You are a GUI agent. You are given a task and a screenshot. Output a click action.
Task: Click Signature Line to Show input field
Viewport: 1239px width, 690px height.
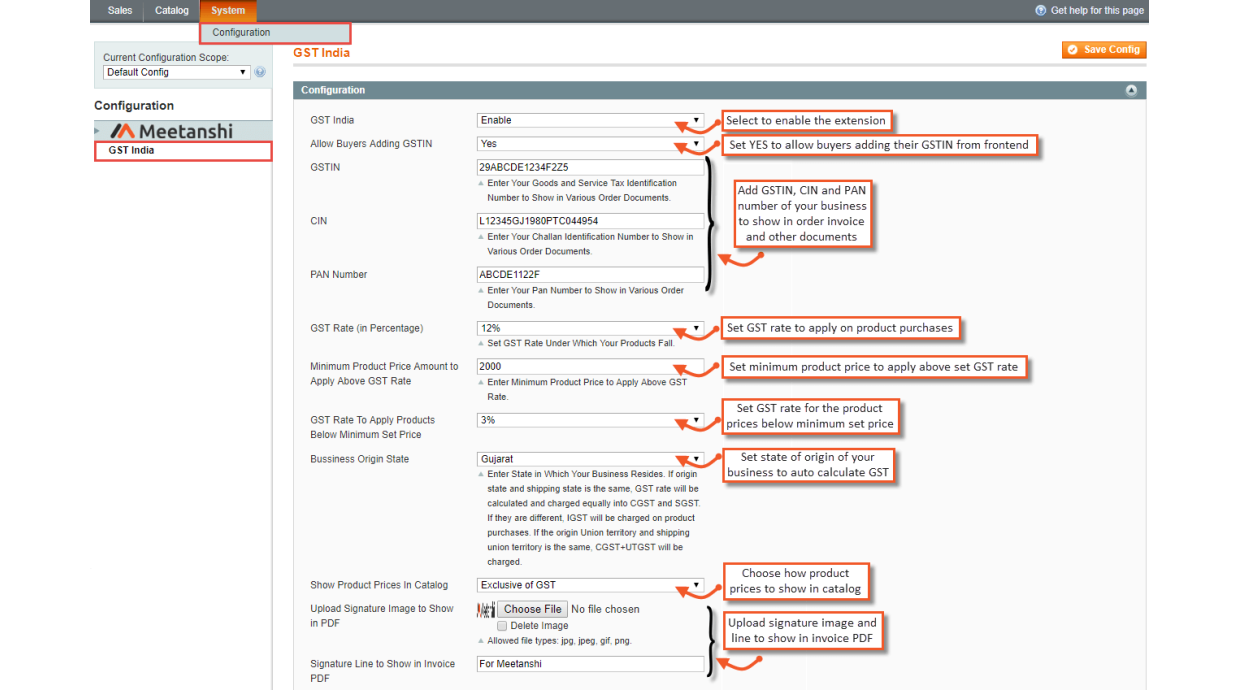point(590,664)
